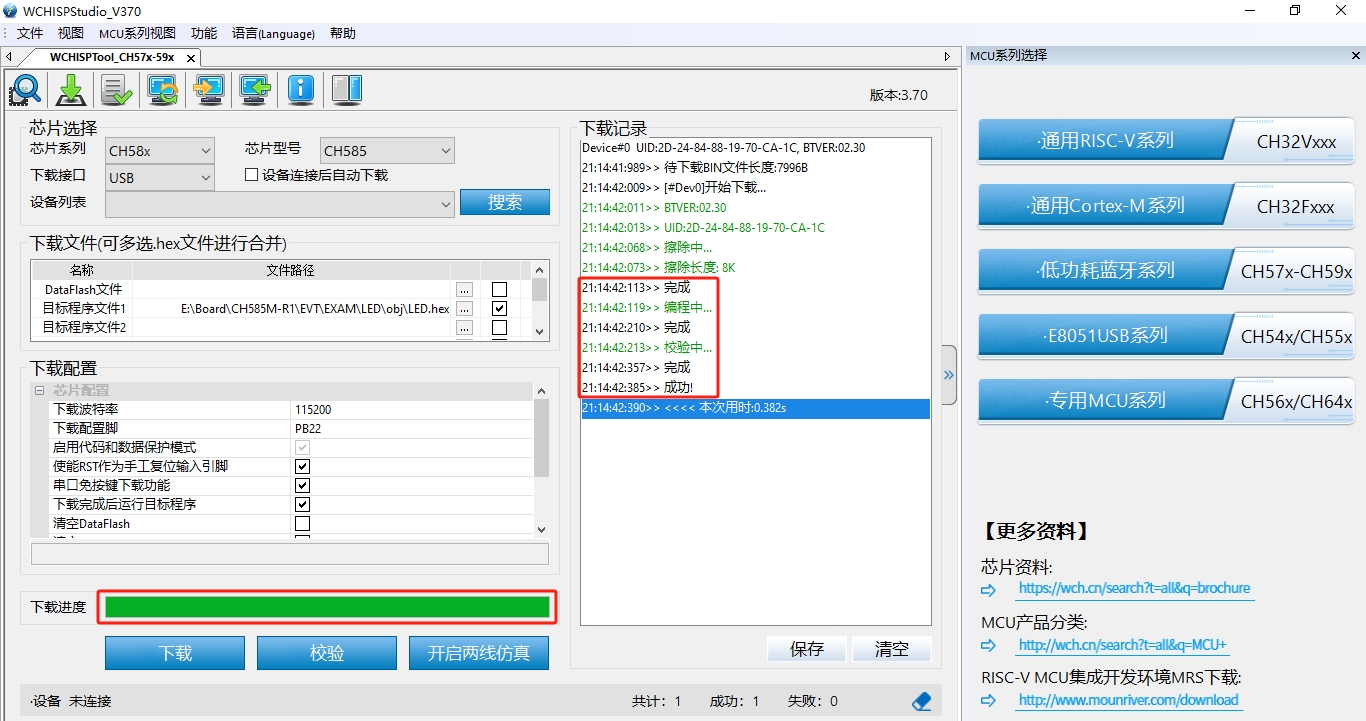Click the 下载 button
This screenshot has width=1366, height=721.
click(175, 653)
